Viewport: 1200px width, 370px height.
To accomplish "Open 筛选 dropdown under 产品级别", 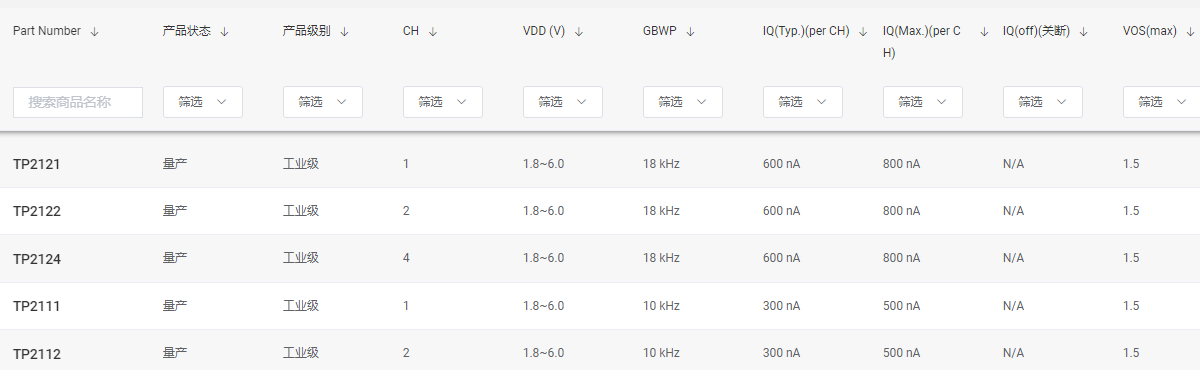I will click(x=323, y=102).
